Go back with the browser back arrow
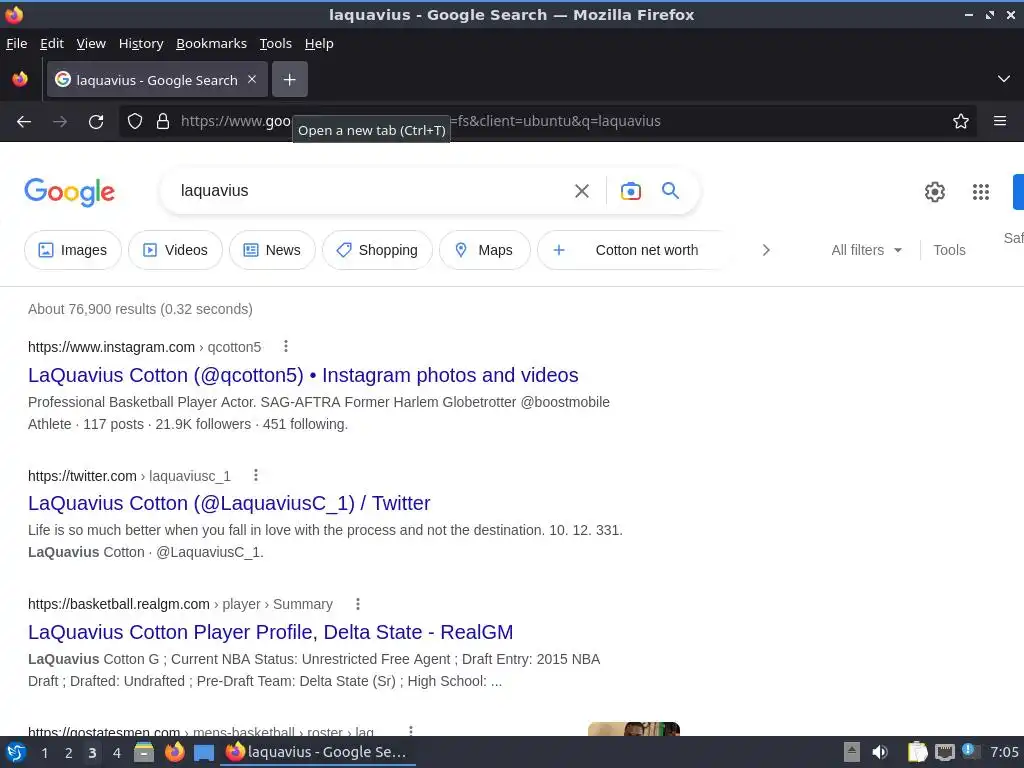This screenshot has height=768, width=1024. pos(24,121)
